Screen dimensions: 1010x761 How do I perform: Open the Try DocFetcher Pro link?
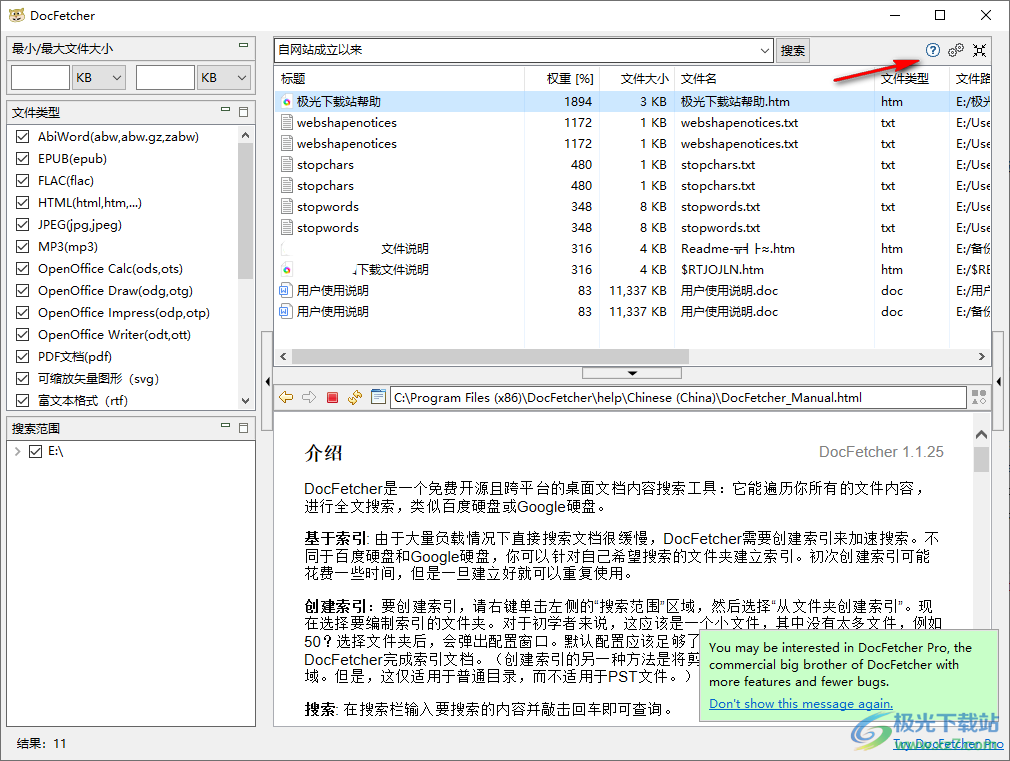click(x=948, y=744)
